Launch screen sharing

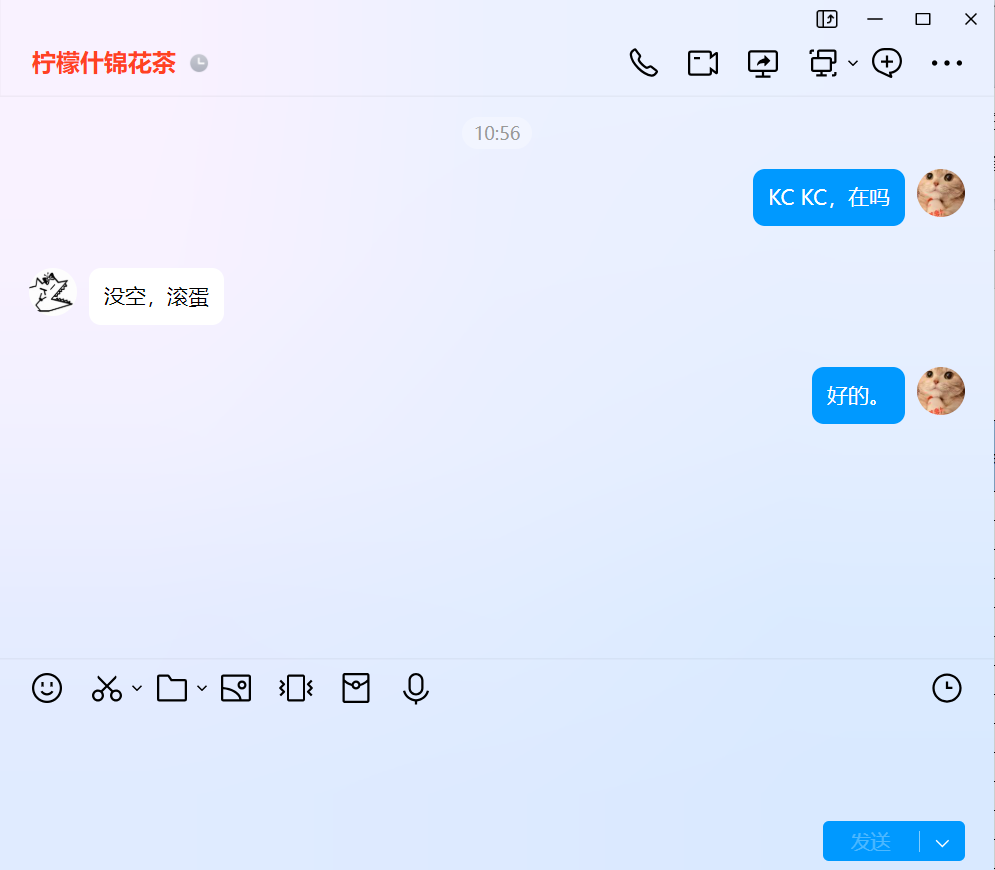click(x=763, y=62)
